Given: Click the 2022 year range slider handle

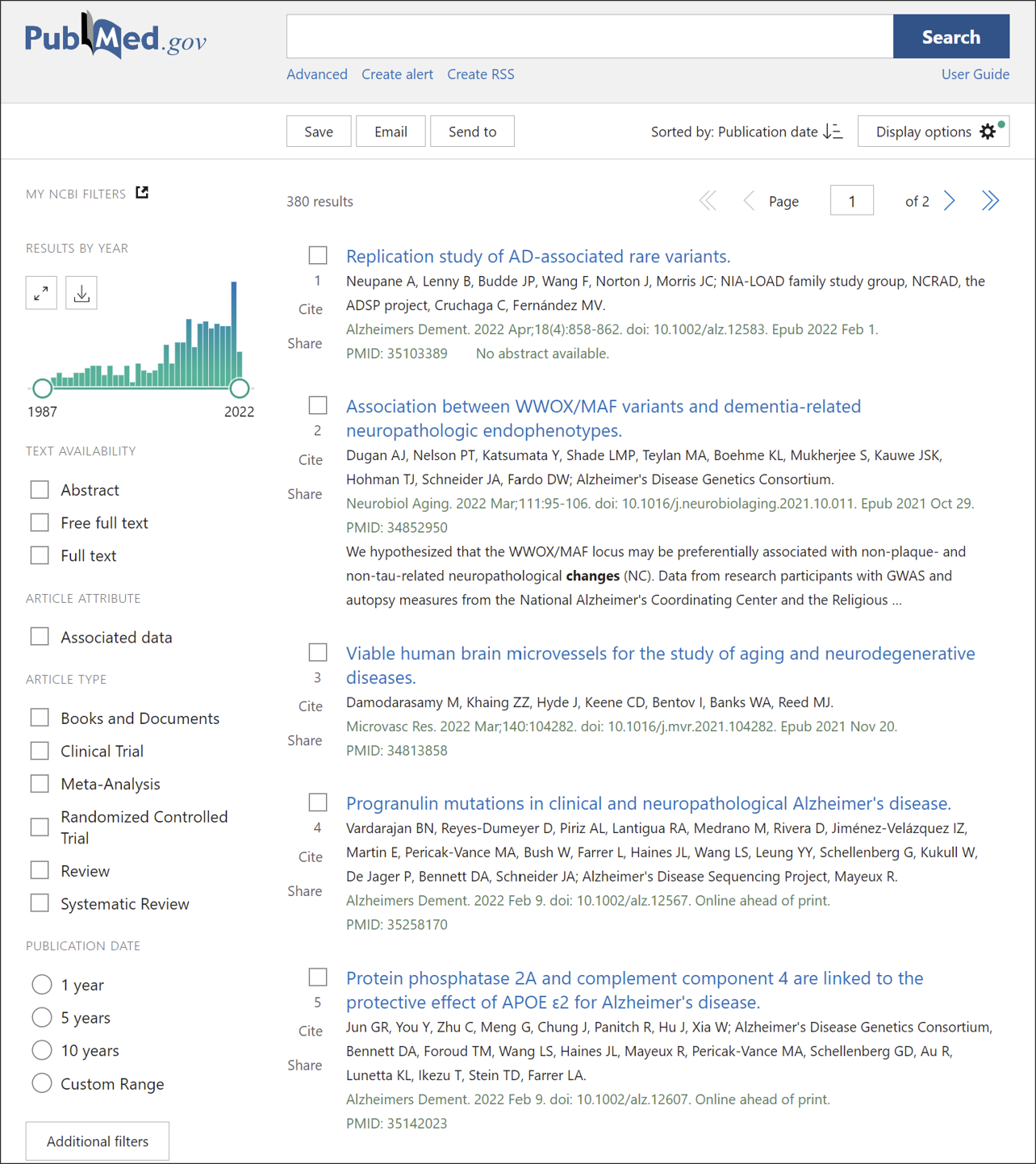Looking at the screenshot, I should pyautogui.click(x=240, y=388).
